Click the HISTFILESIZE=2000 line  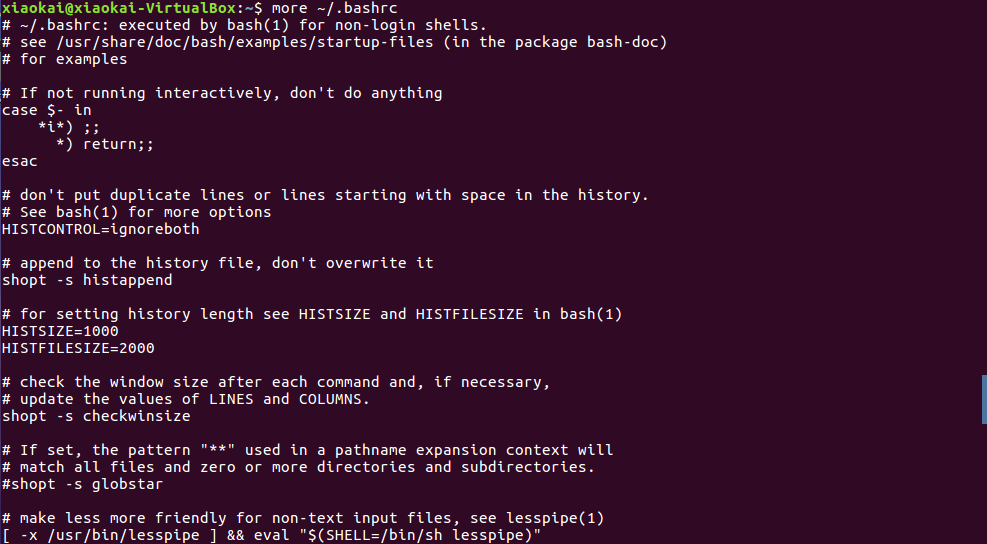tap(78, 348)
